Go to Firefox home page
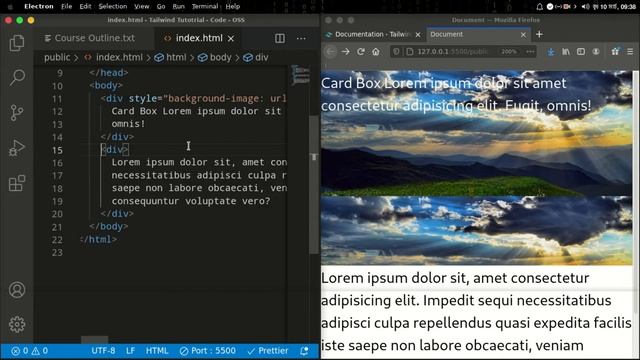Viewport: 640px width, 360px height. click(376, 52)
